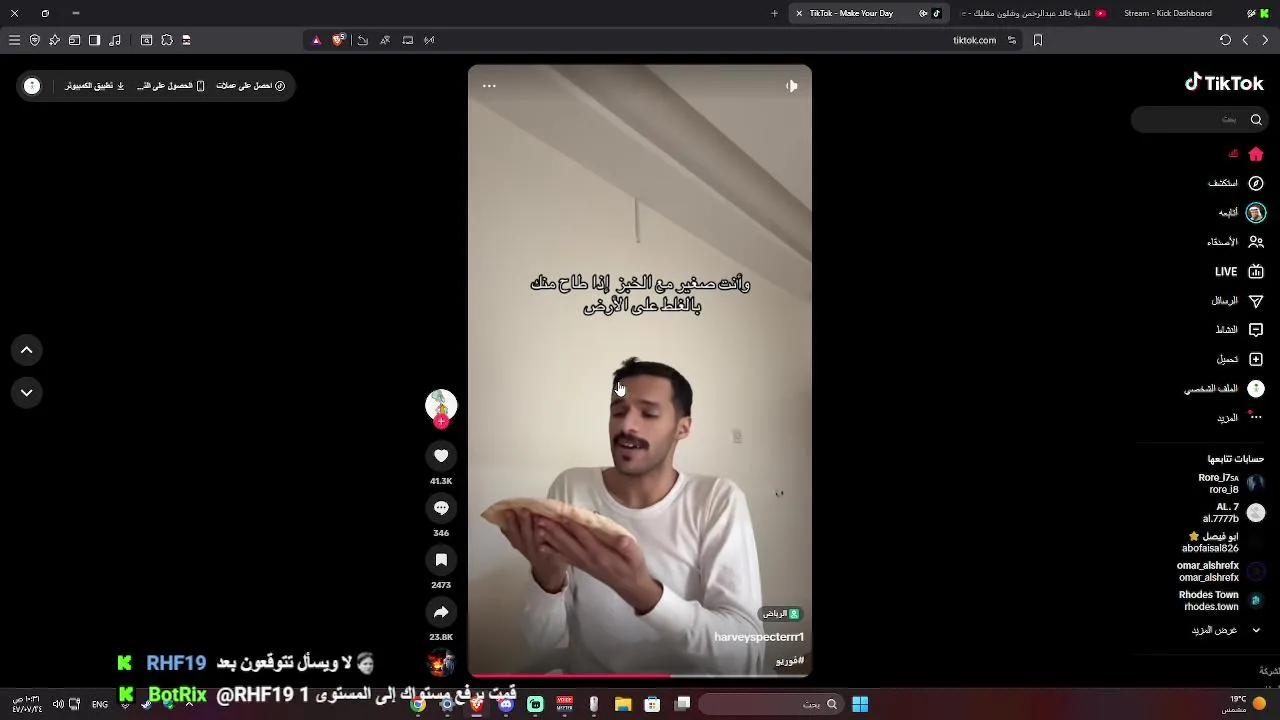Open the Explore compass icon

pyautogui.click(x=1256, y=183)
